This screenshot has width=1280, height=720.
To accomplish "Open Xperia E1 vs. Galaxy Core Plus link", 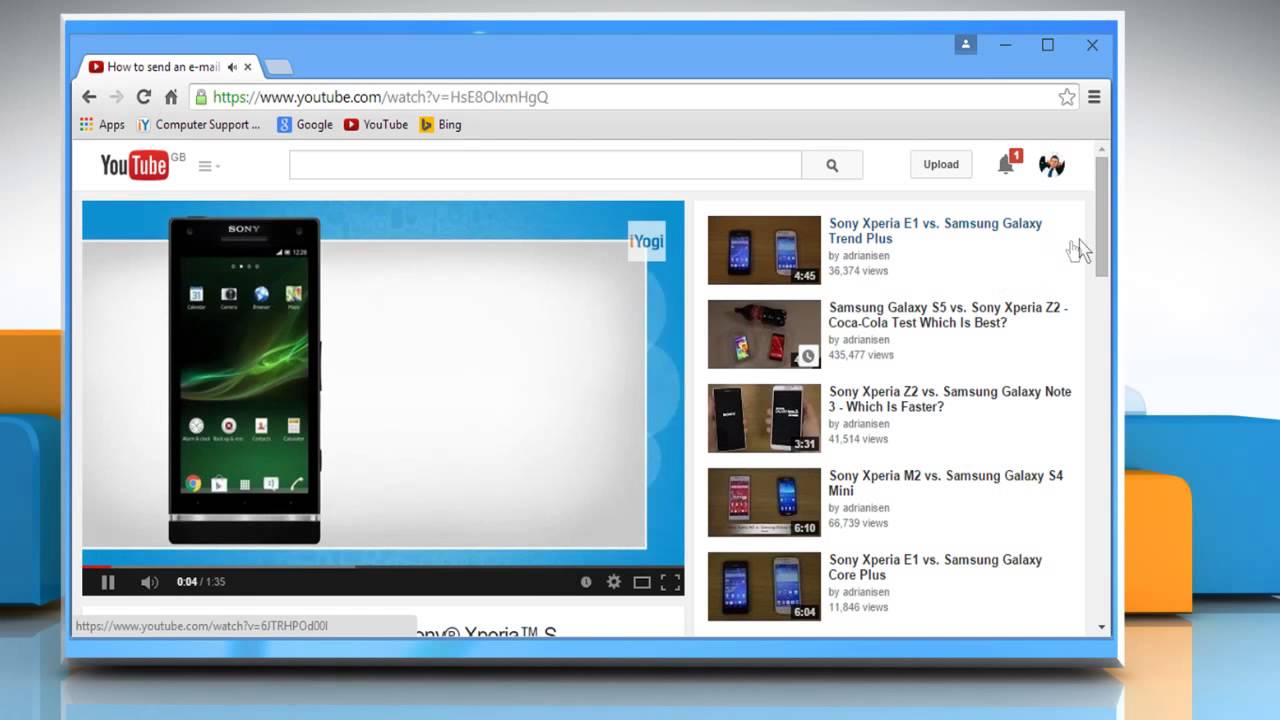I will pyautogui.click(x=935, y=567).
